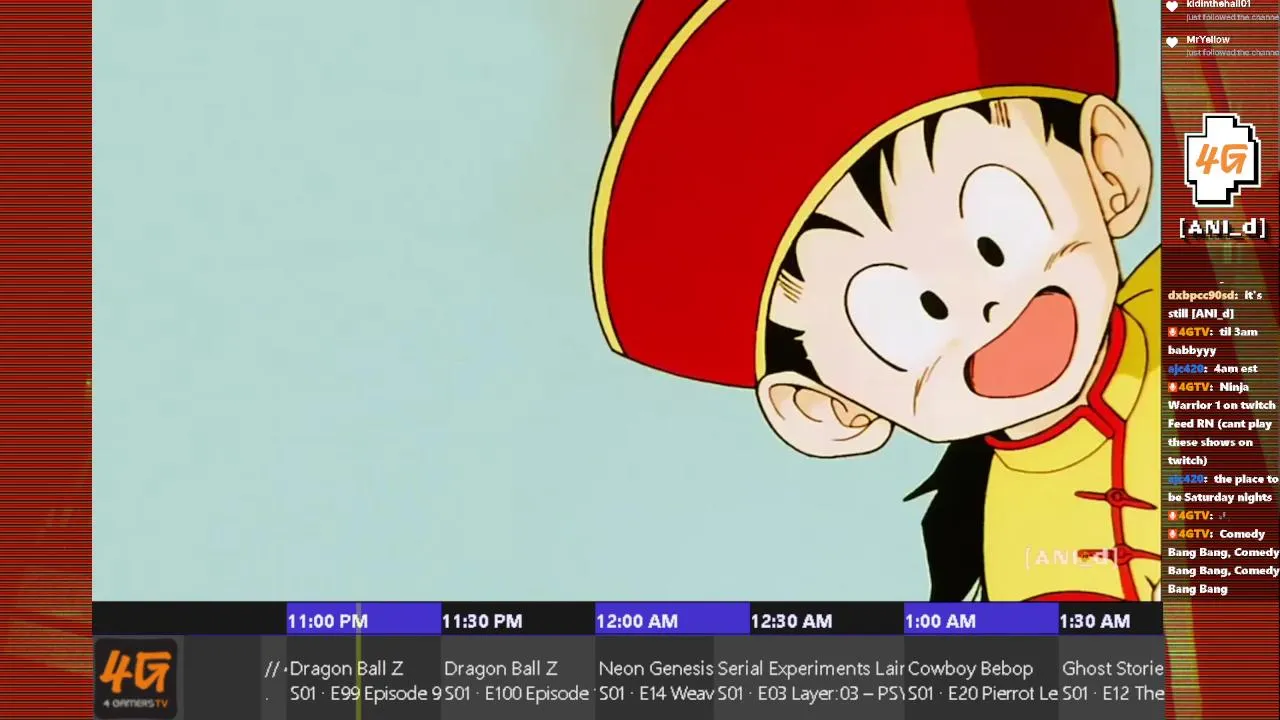Click the ajc420 name on '4am est' message
The height and width of the screenshot is (720, 1280).
click(x=1186, y=369)
